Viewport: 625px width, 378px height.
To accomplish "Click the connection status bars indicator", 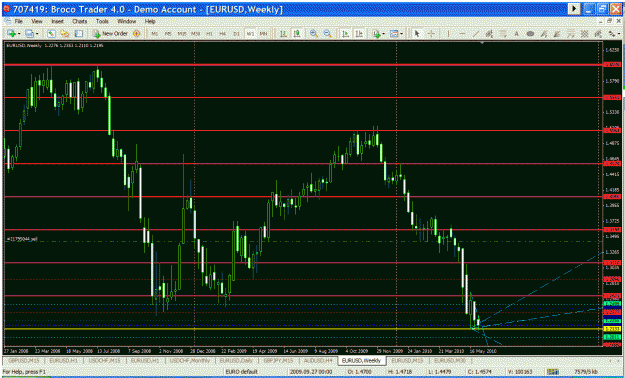I will click(x=552, y=372).
